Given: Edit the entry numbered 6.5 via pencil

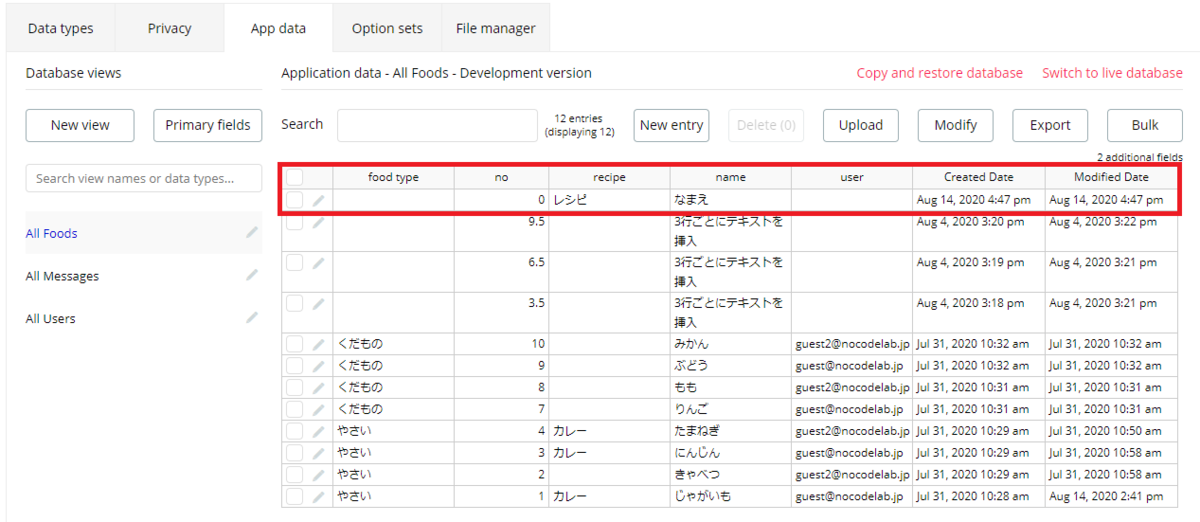Looking at the screenshot, I should [318, 263].
